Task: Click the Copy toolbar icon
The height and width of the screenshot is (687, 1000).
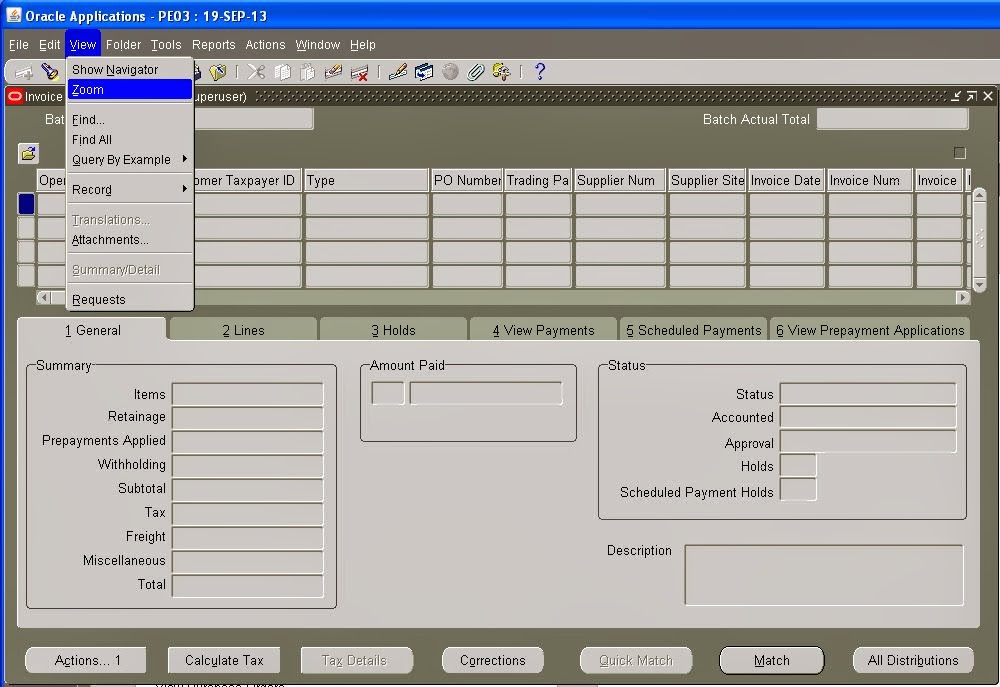Action: pyautogui.click(x=283, y=72)
